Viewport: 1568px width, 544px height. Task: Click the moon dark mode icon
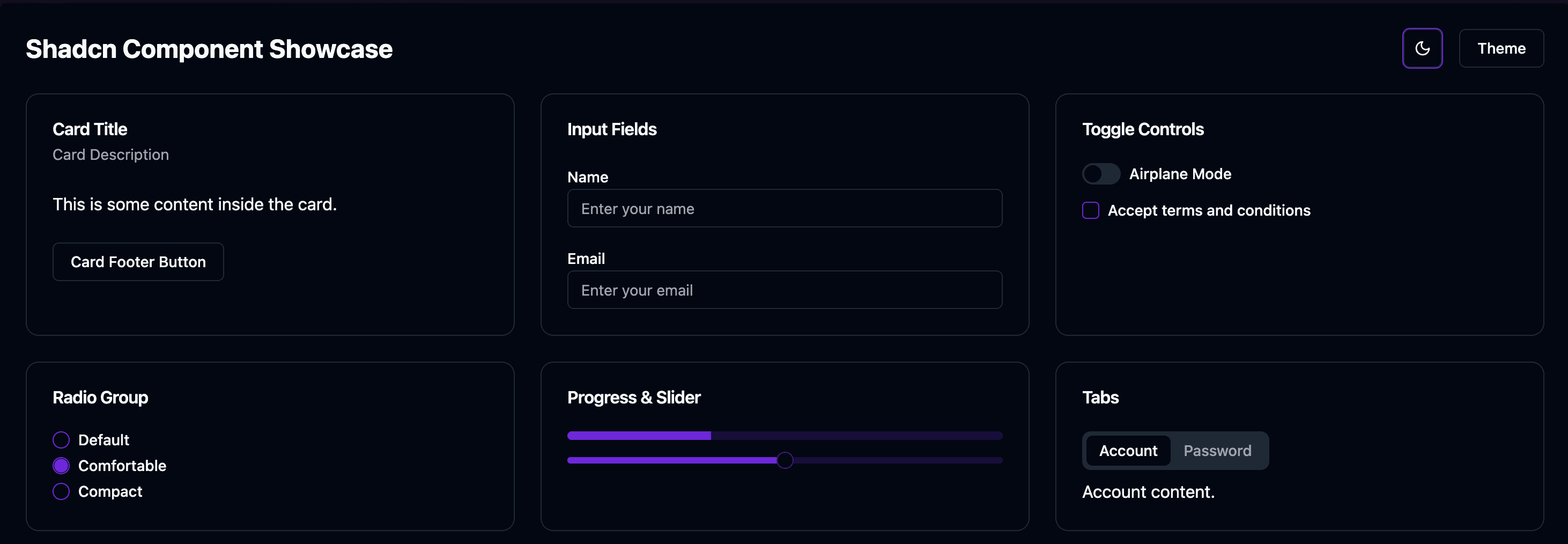click(1422, 48)
